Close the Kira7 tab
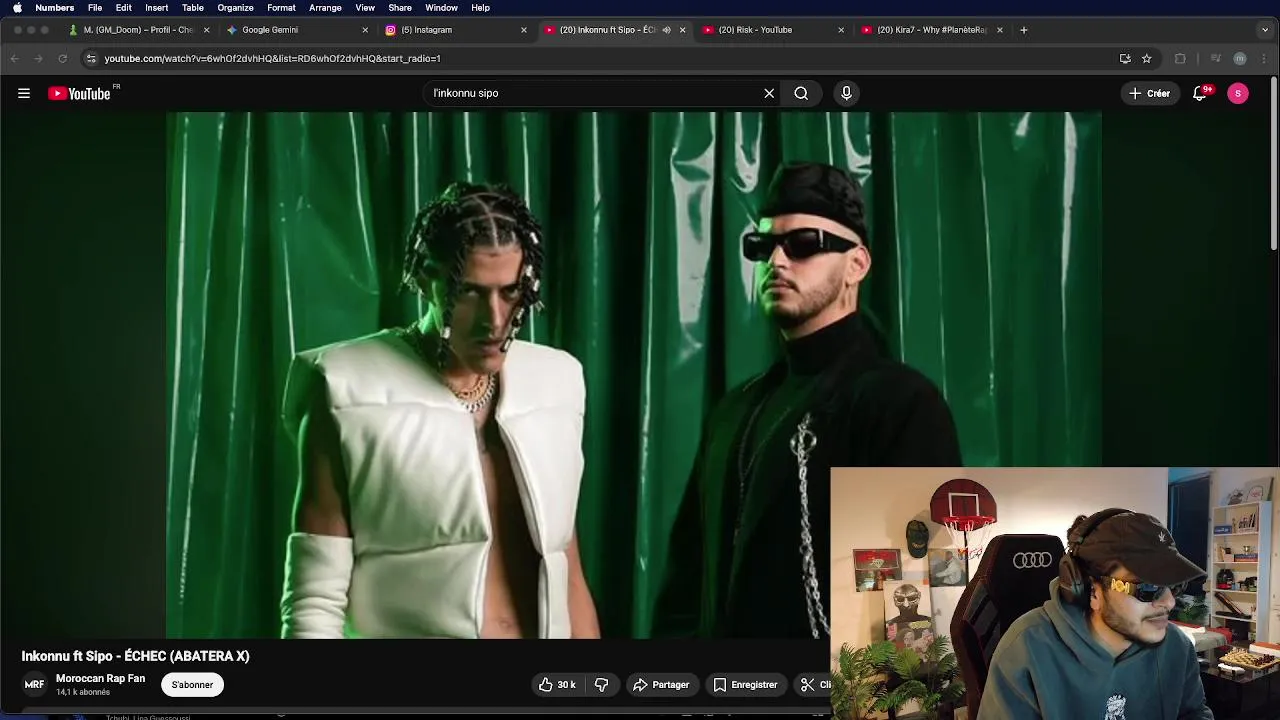Image resolution: width=1280 pixels, height=720 pixels. [1000, 30]
